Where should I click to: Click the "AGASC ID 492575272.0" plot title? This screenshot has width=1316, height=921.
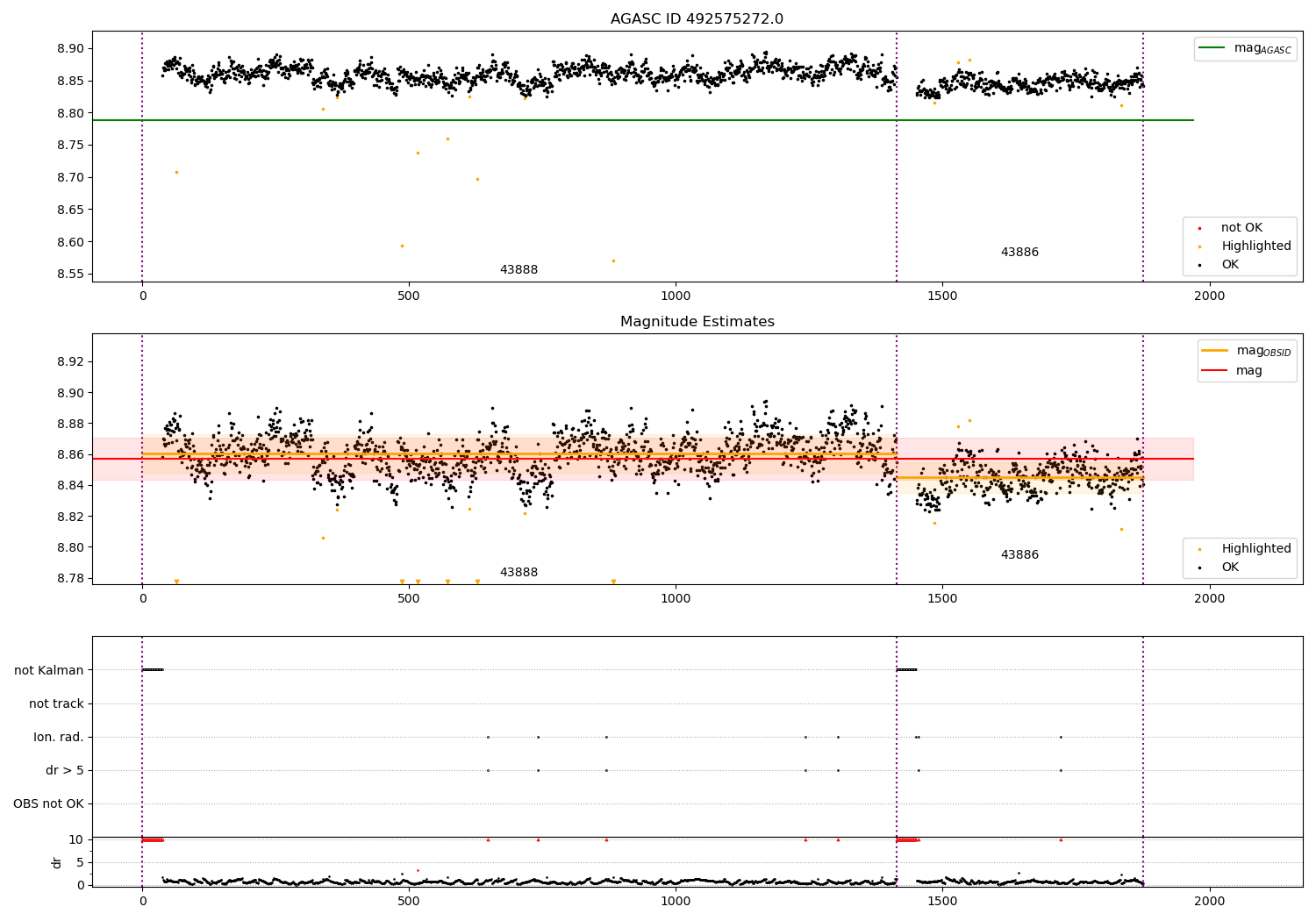[x=697, y=19]
